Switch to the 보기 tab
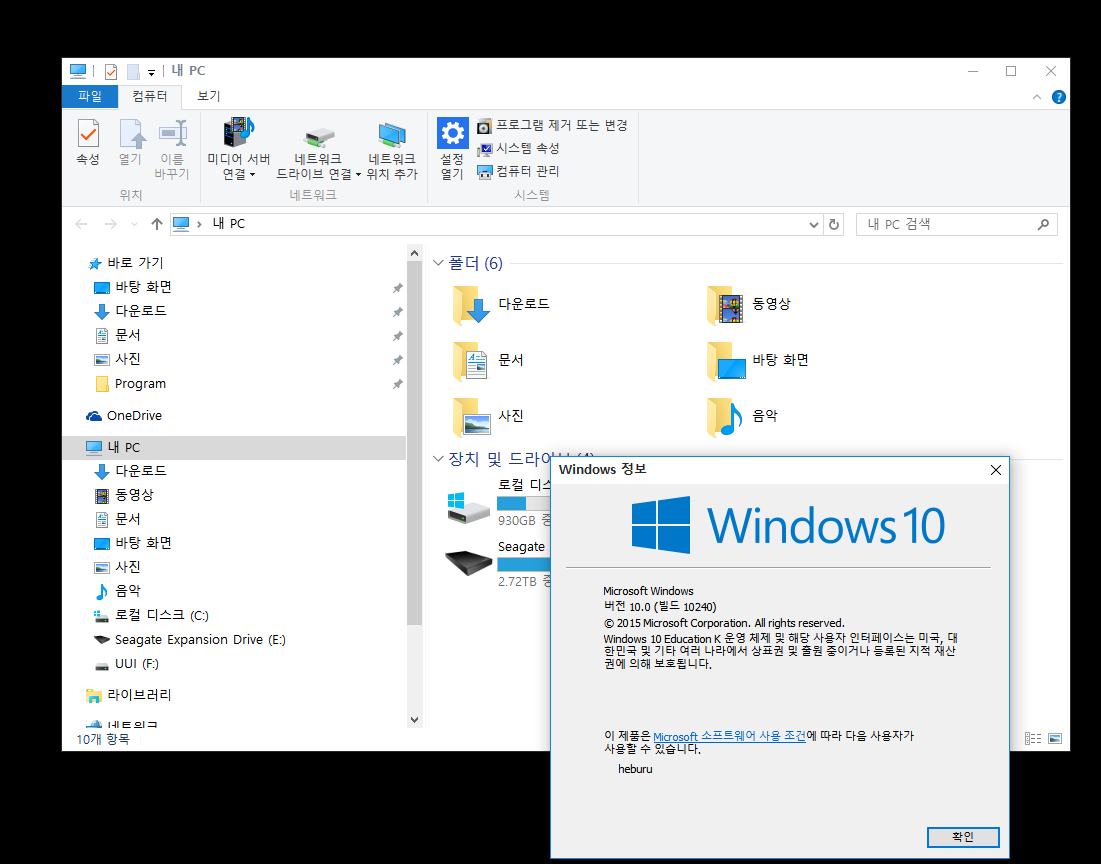Image resolution: width=1101 pixels, height=864 pixels. click(x=209, y=96)
